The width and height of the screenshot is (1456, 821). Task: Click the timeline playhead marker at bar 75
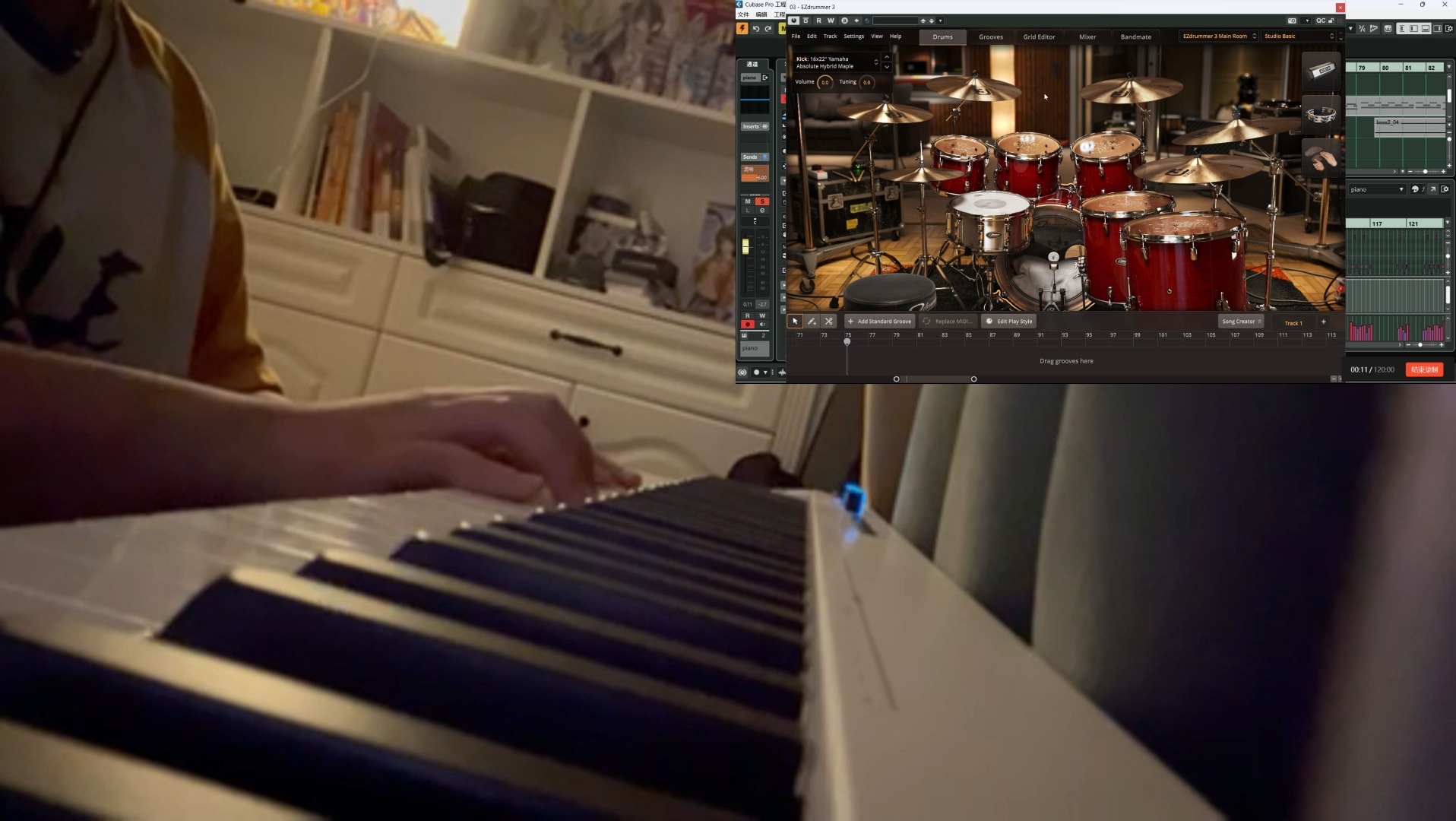pyautogui.click(x=847, y=342)
